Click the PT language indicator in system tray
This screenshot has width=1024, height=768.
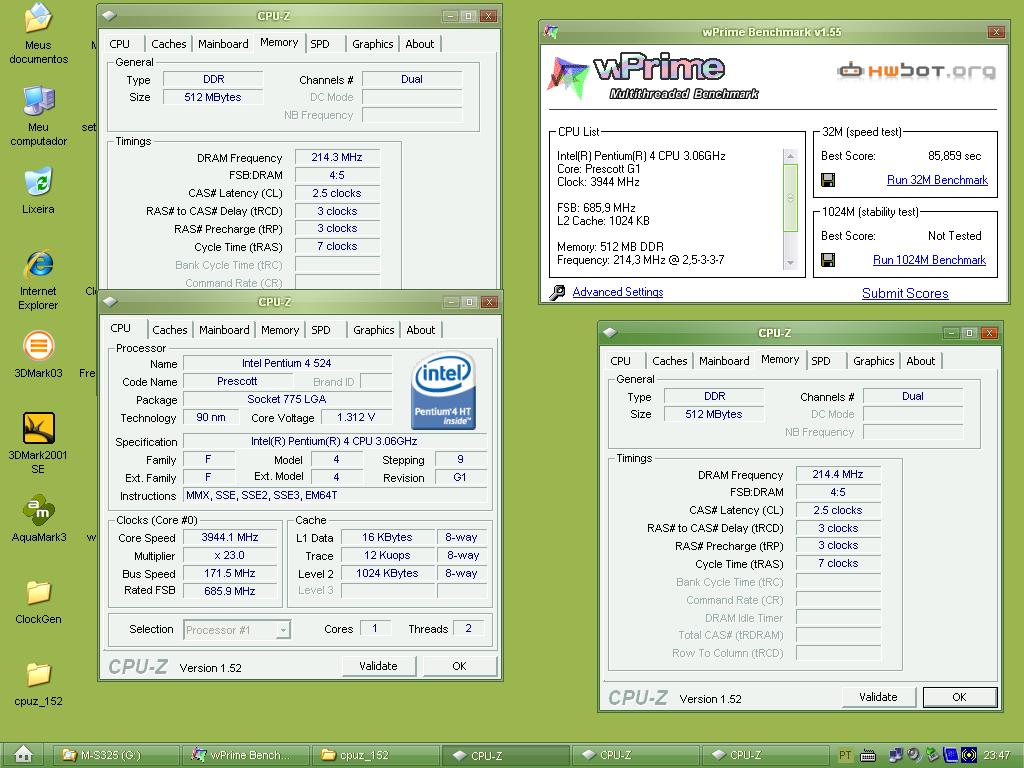coord(845,755)
